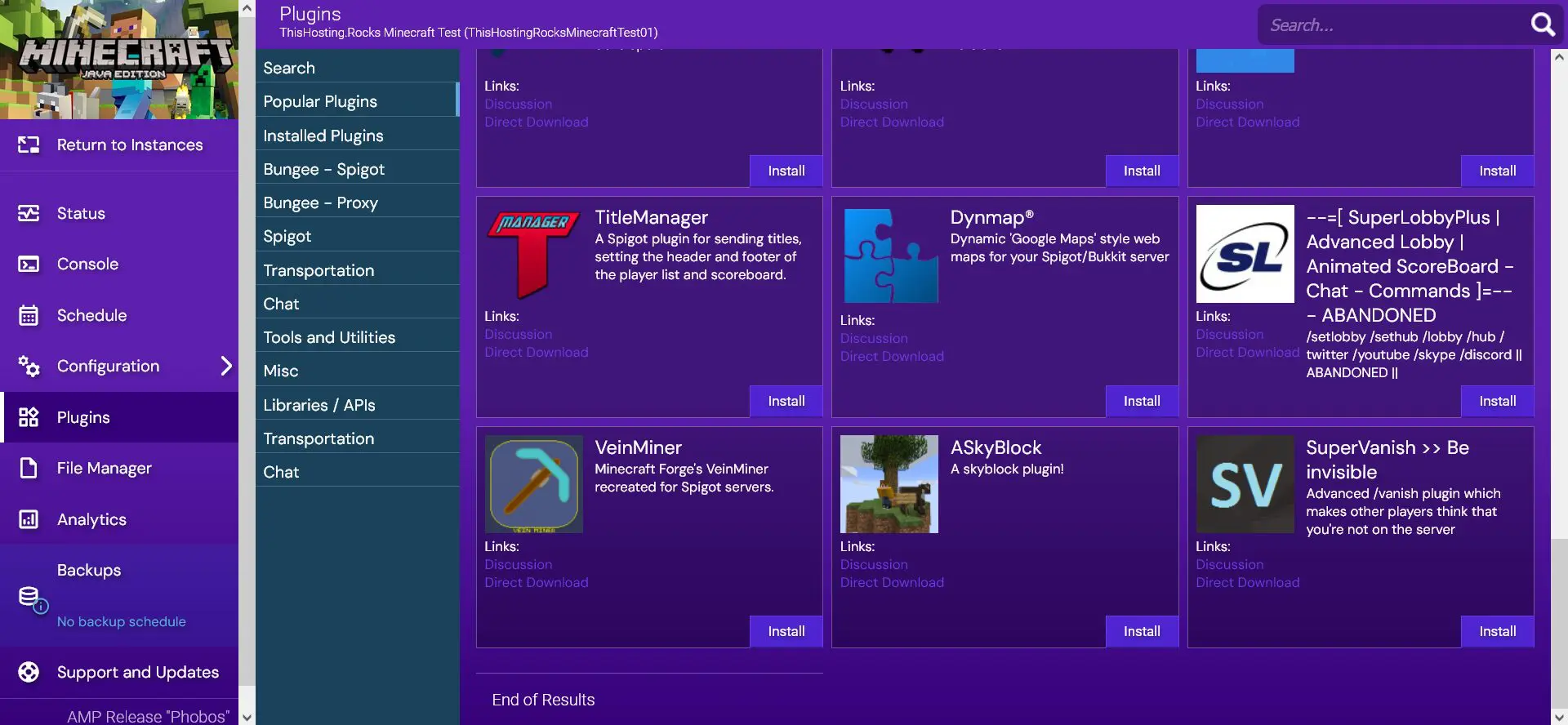Click the Status chart icon

29,213
